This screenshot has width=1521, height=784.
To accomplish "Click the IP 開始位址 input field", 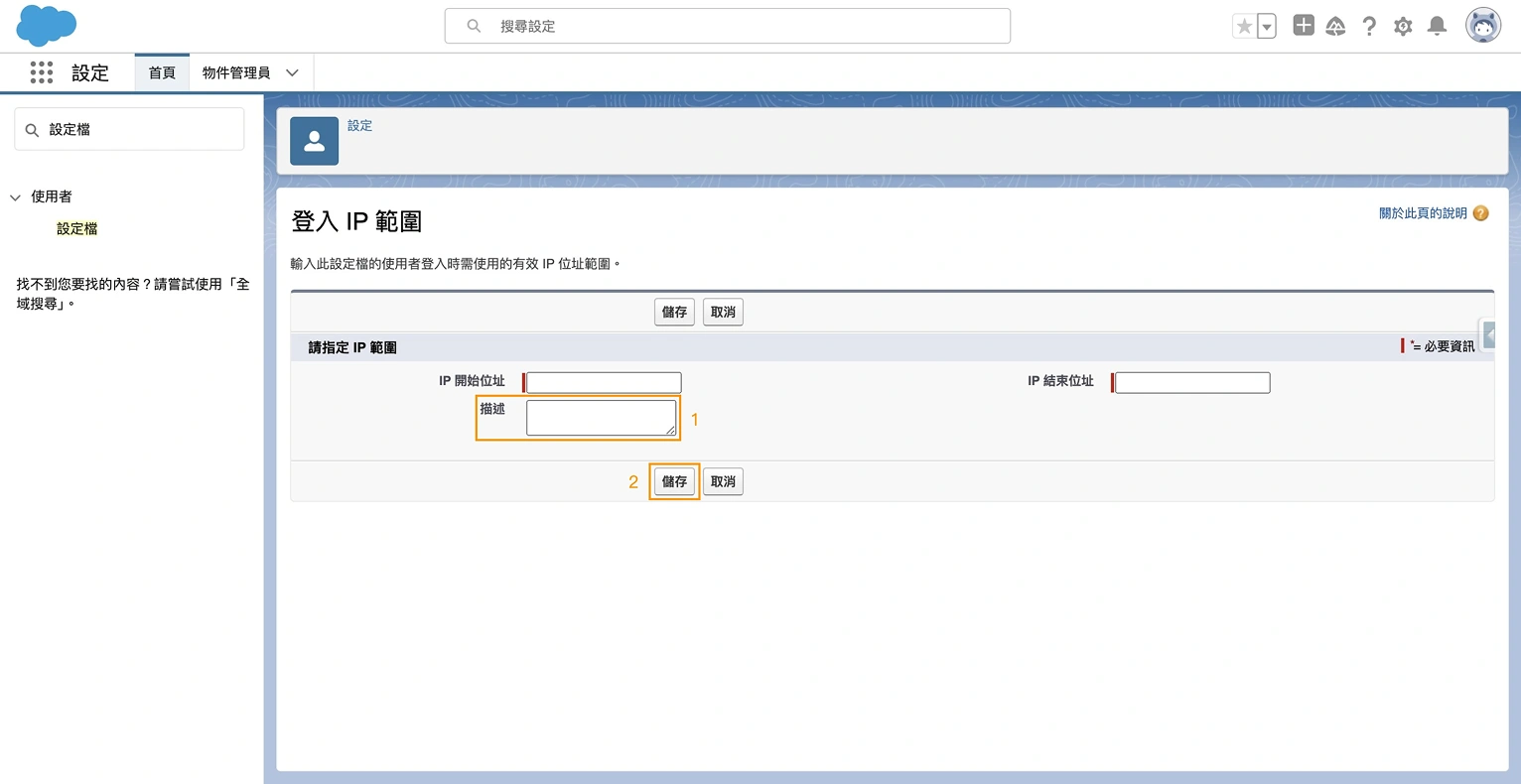I will point(602,382).
